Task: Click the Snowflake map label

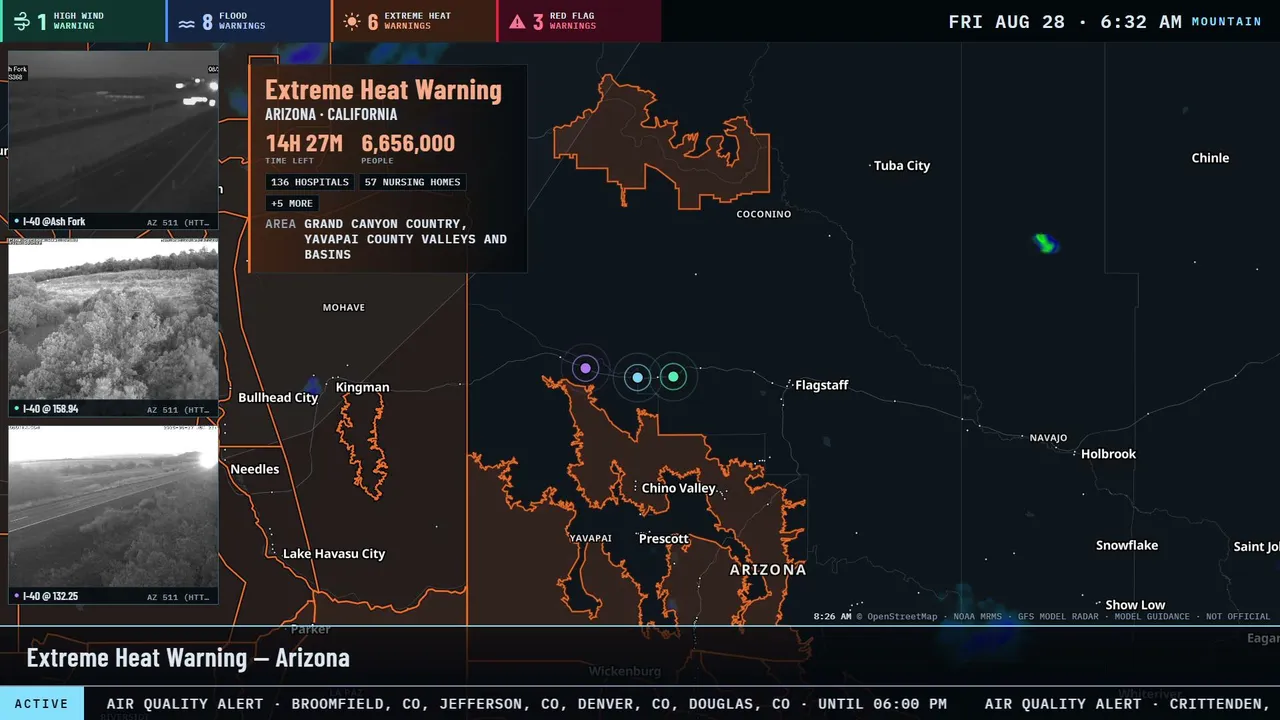Action: pos(1127,545)
